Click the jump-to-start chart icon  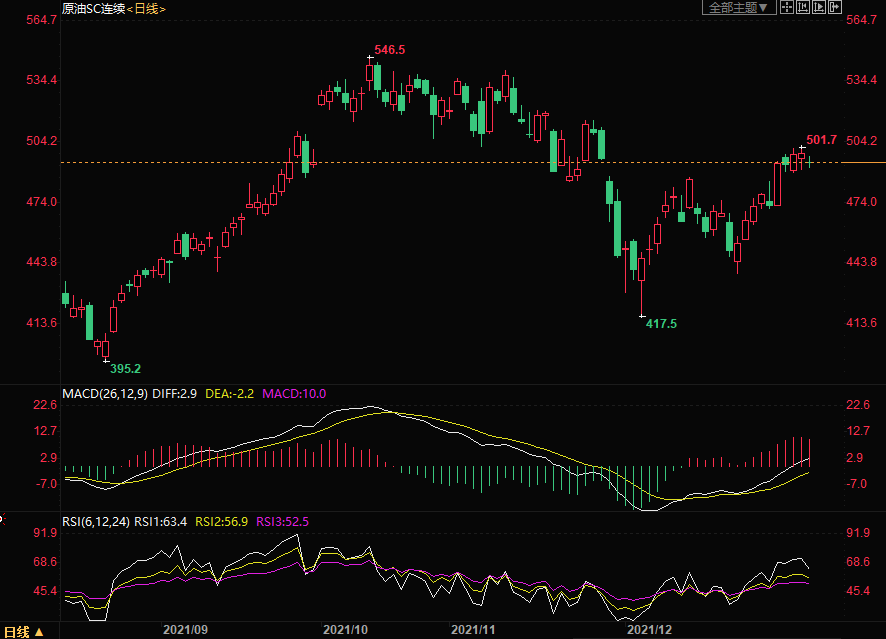point(802,8)
